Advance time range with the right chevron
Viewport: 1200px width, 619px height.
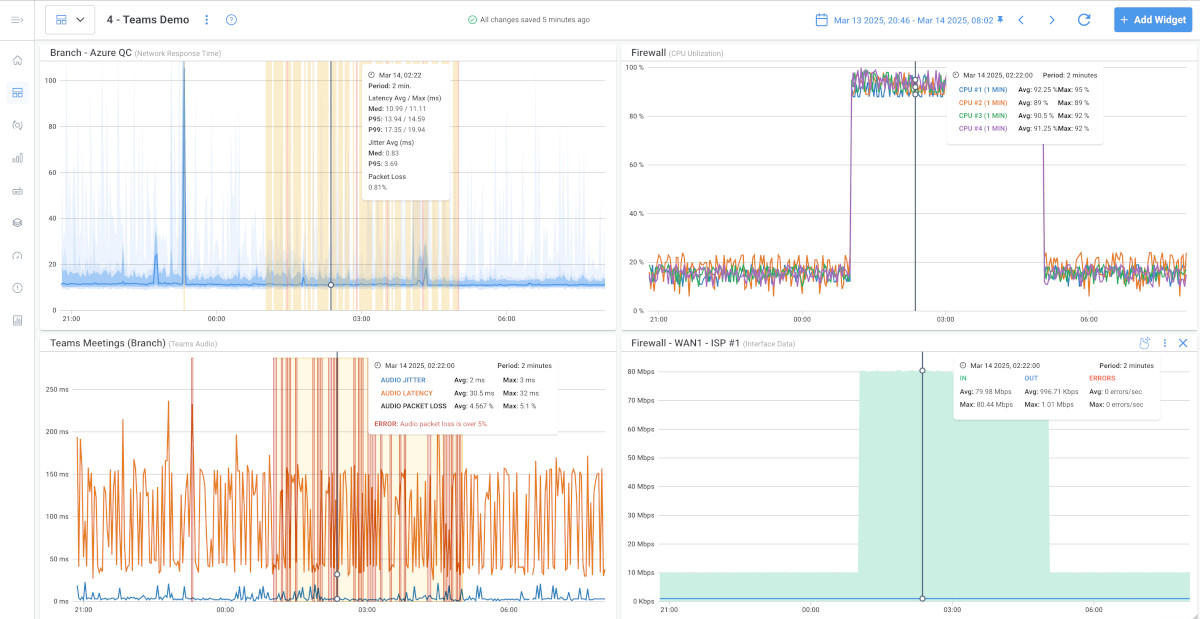pos(1051,18)
